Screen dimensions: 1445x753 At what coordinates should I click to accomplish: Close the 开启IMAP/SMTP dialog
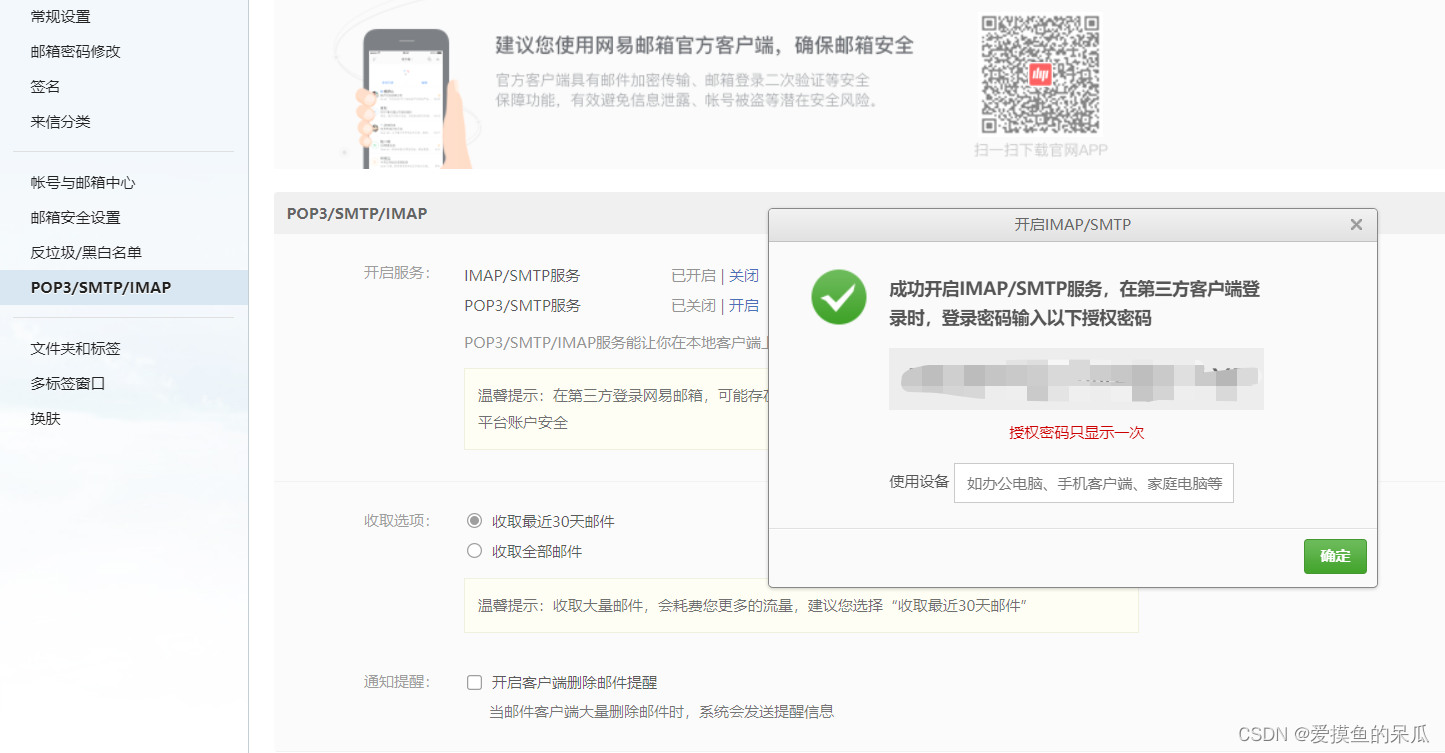pyautogui.click(x=1356, y=224)
